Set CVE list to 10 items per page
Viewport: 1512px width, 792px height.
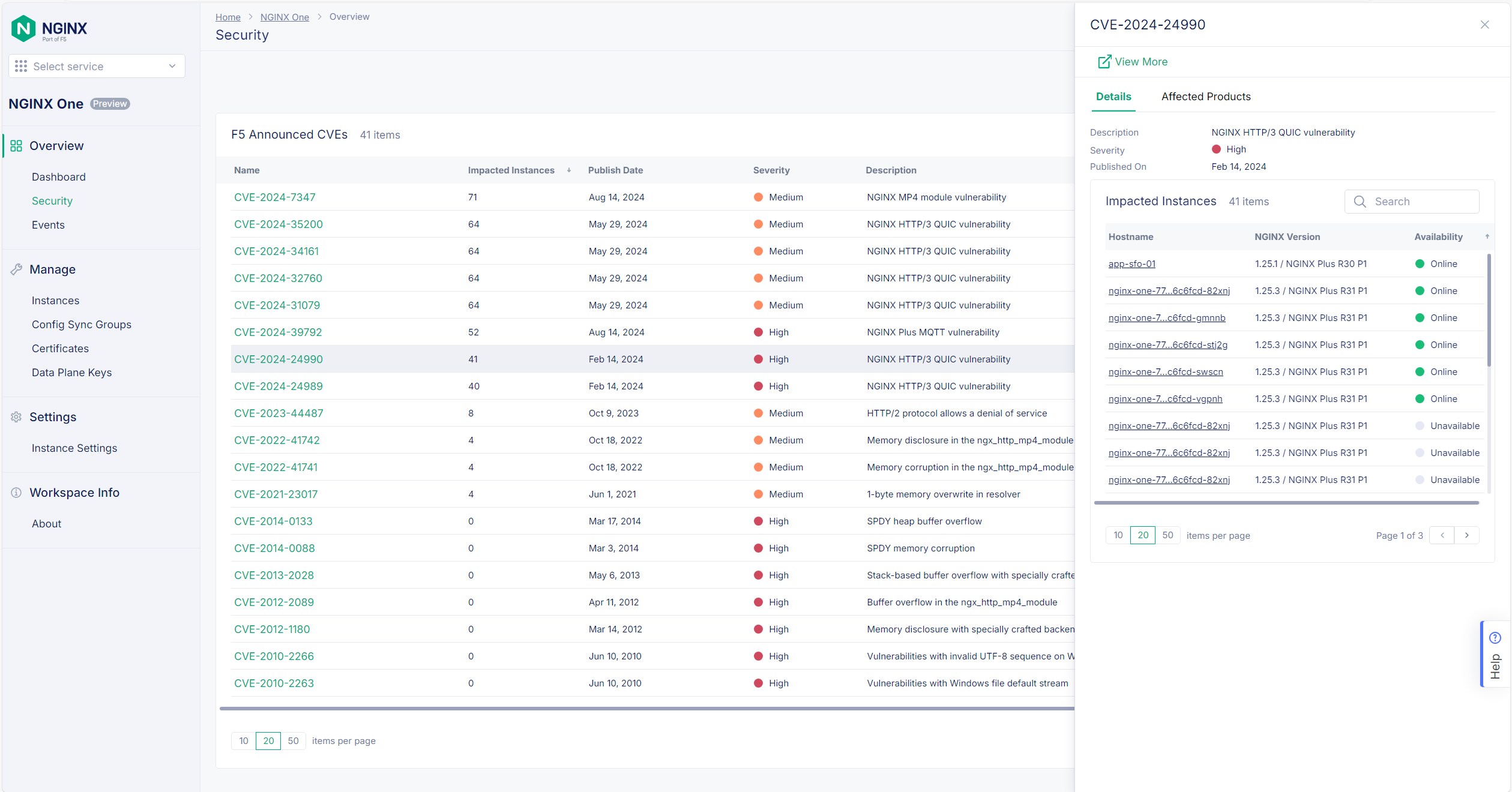(x=244, y=741)
